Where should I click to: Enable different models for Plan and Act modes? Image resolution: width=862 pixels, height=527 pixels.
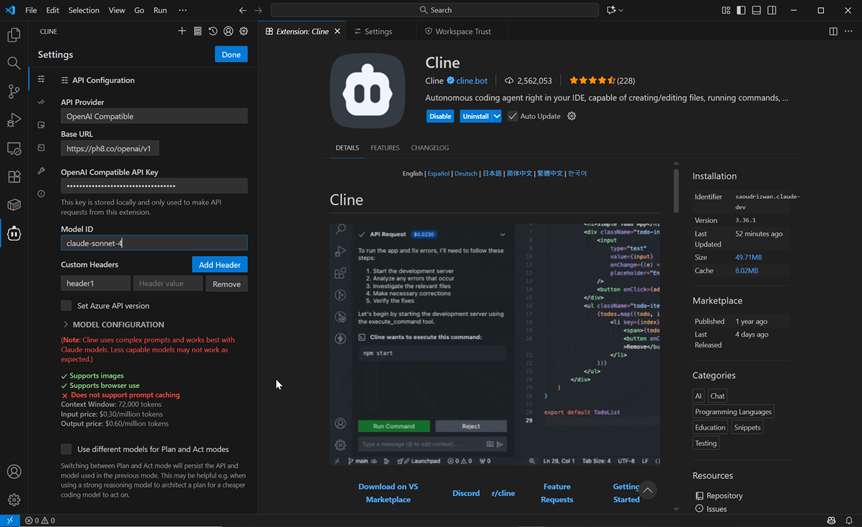(66, 449)
